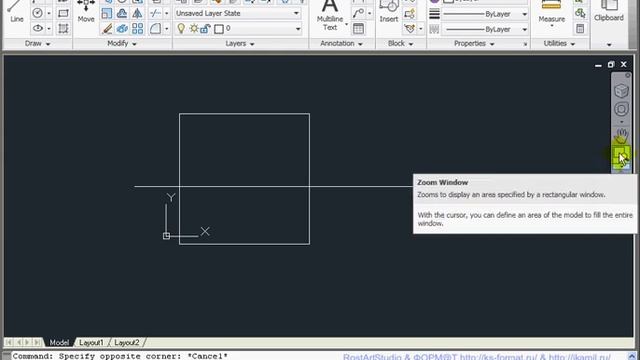Select the Fillet tool in Modify panel
Image resolution: width=640 pixels, height=360 pixels.
point(155,29)
